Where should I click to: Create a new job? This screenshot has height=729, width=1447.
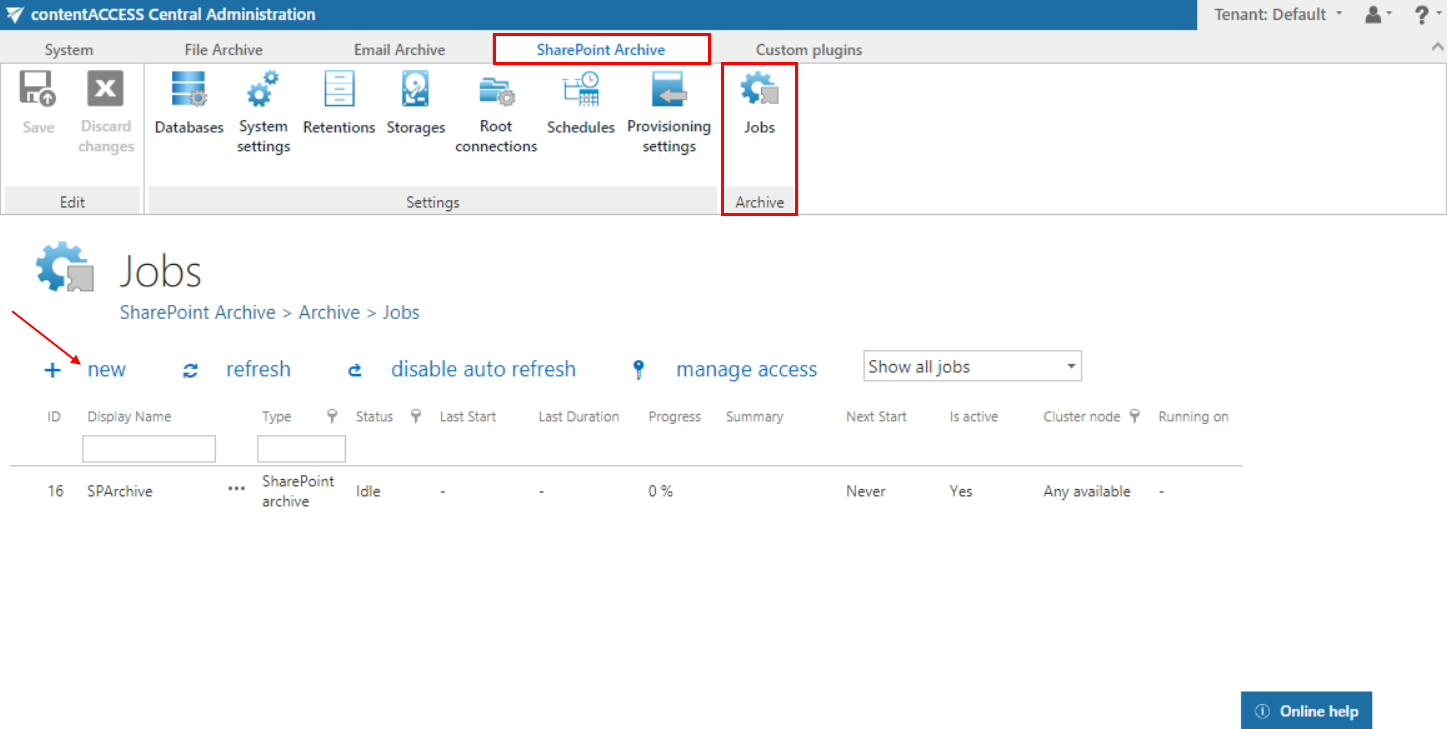(x=105, y=369)
